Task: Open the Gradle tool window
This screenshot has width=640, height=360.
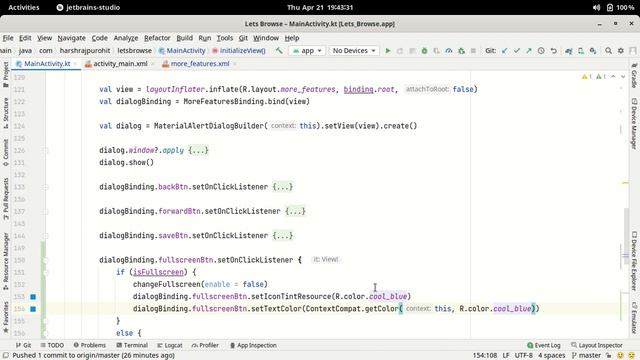Action: (x=634, y=76)
